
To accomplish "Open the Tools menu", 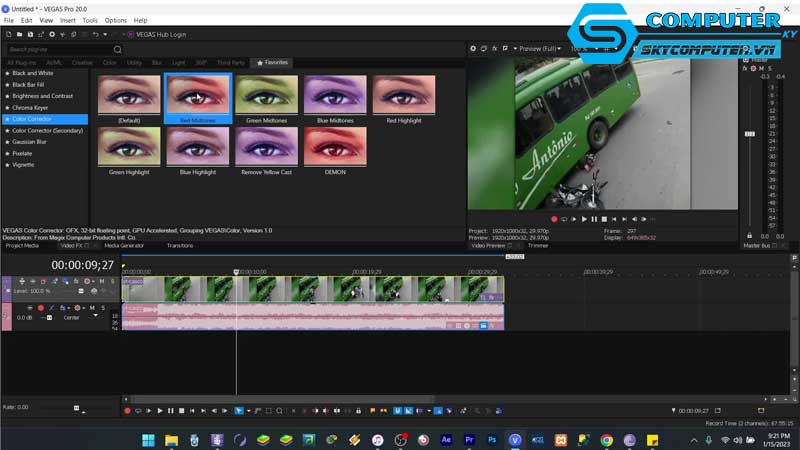I will tap(90, 20).
